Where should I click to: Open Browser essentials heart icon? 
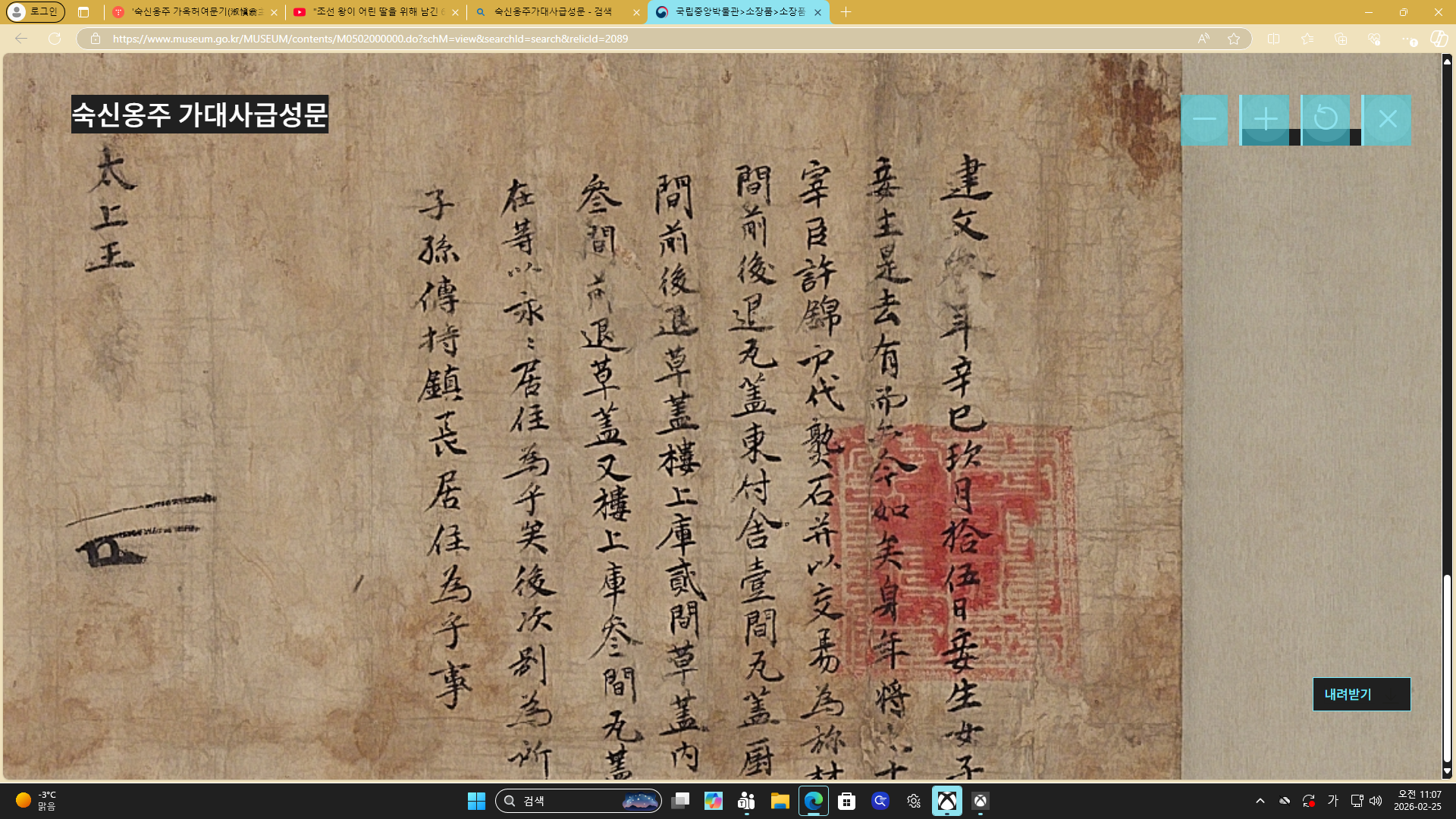(1374, 39)
